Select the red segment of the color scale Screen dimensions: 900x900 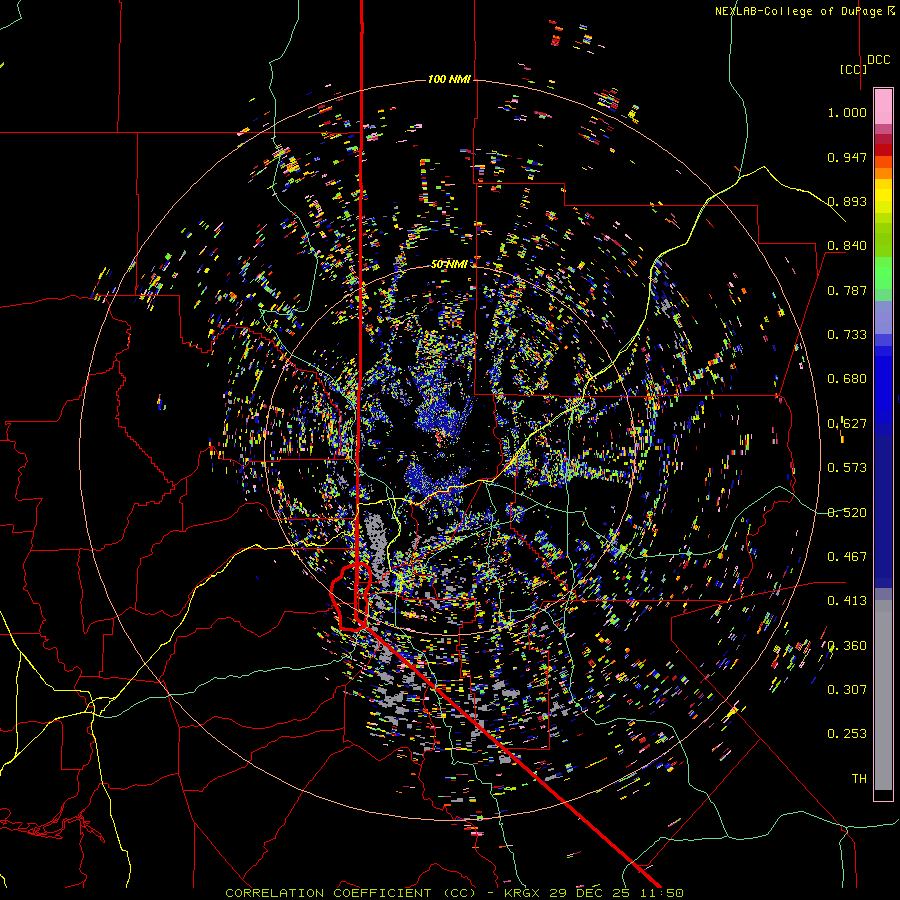pyautogui.click(x=883, y=149)
